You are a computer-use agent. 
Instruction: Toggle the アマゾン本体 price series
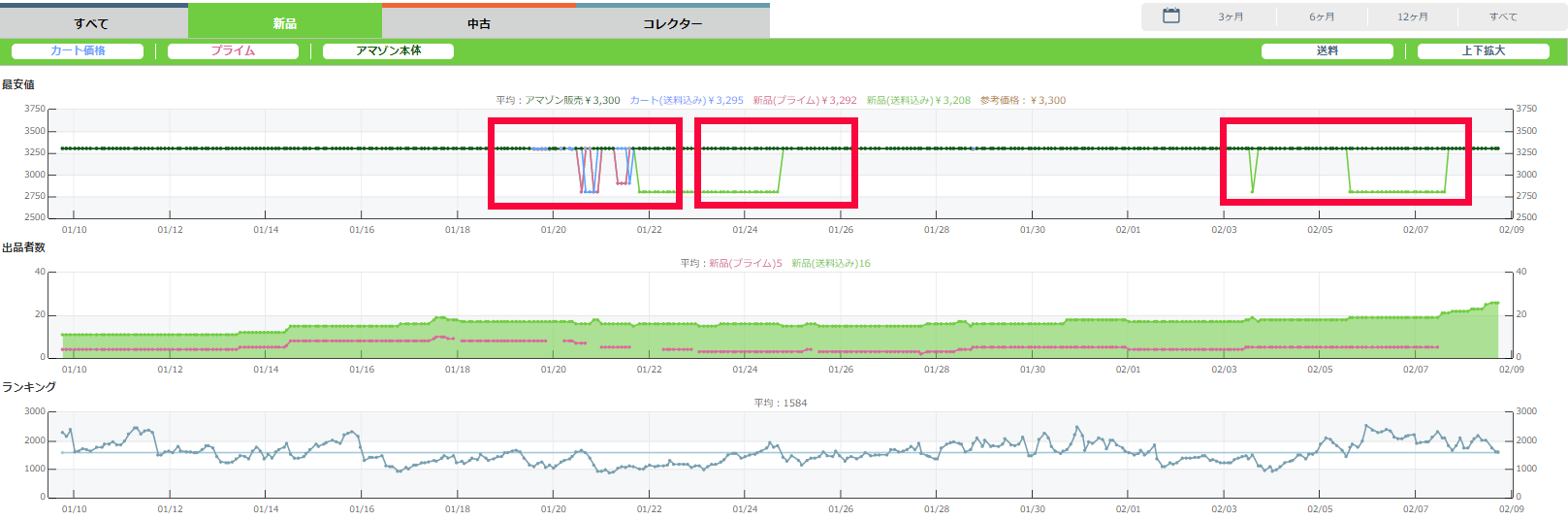(388, 51)
